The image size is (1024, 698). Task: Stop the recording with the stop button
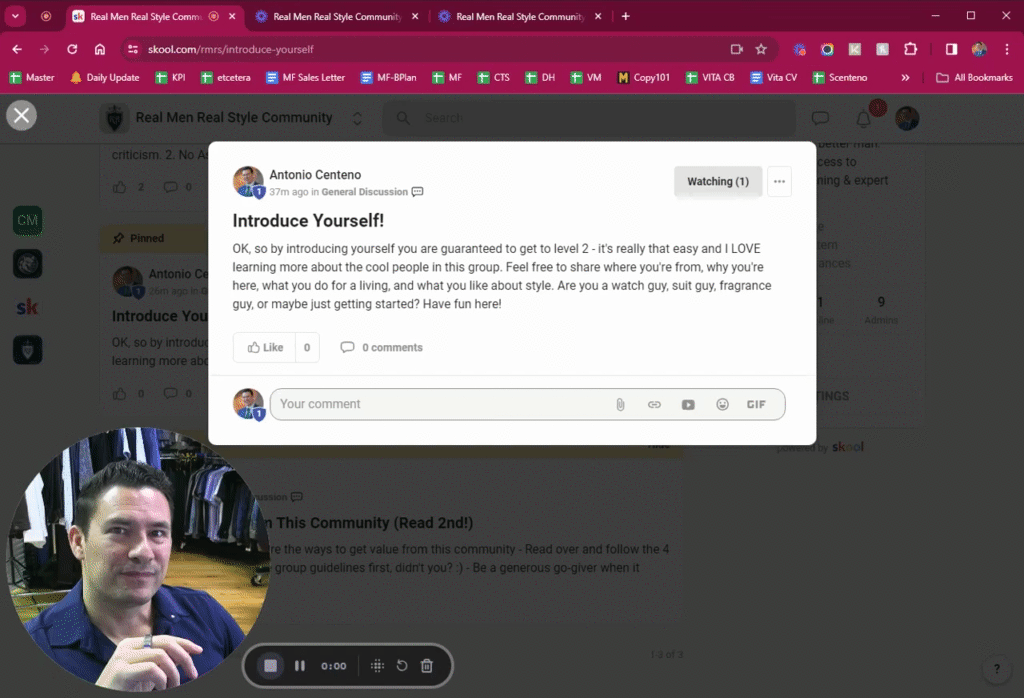click(270, 666)
